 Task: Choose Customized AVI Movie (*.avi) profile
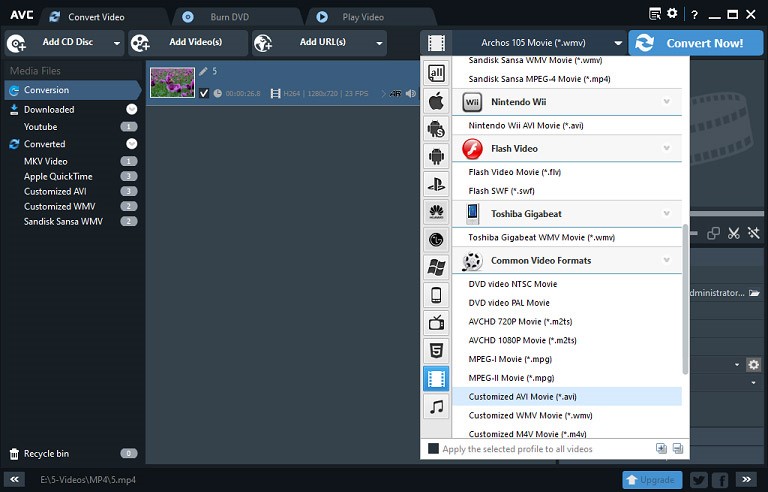pos(567,396)
